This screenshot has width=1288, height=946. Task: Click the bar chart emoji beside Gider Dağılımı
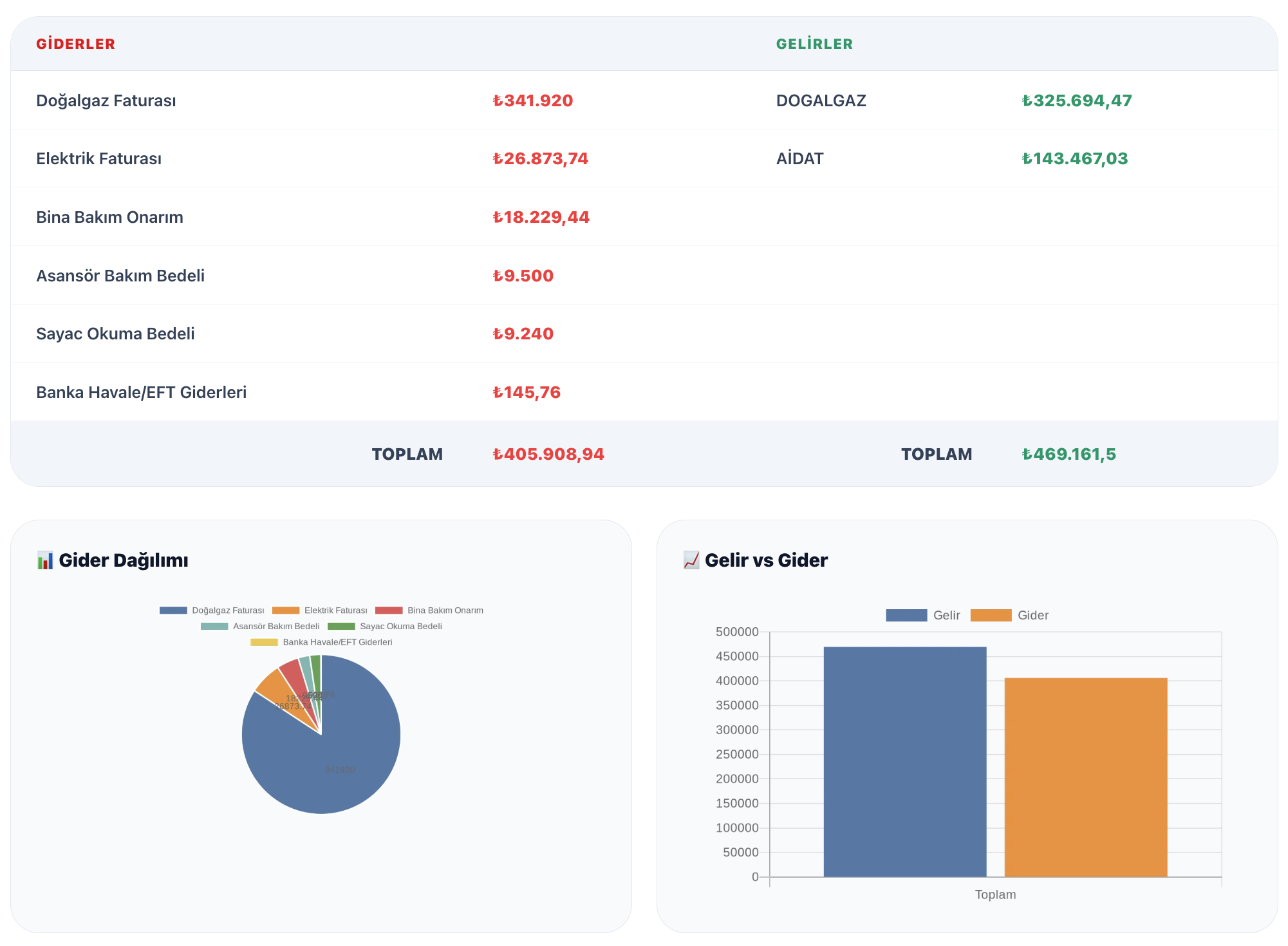click(x=45, y=560)
